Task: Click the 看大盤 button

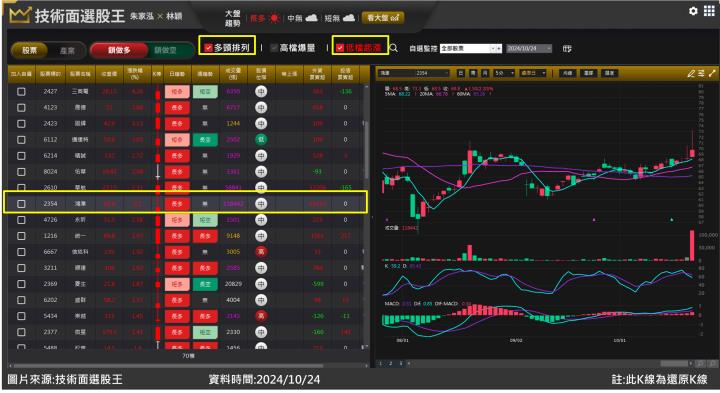Action: [383, 18]
